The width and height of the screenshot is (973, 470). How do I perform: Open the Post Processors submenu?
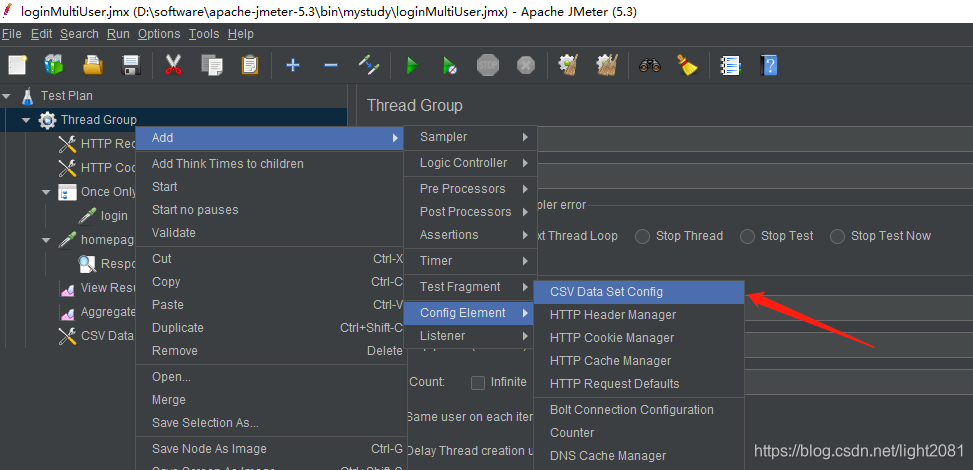coord(470,212)
